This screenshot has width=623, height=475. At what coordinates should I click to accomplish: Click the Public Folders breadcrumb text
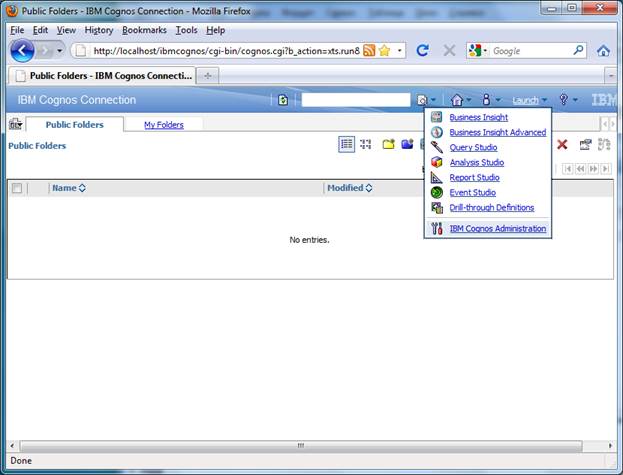click(37, 146)
